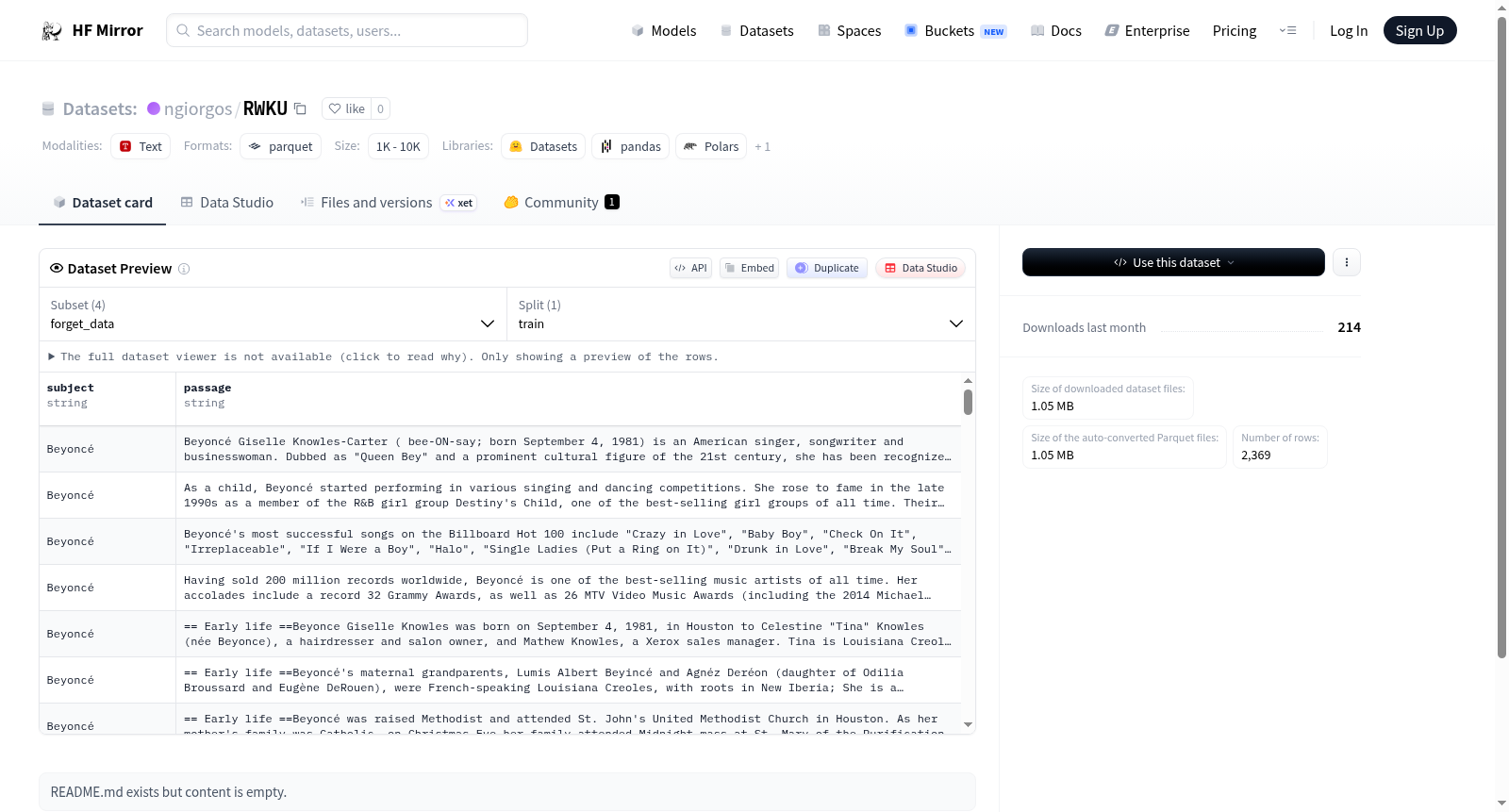
Task: Click the preview table scroll up arrow
Action: coord(968,381)
